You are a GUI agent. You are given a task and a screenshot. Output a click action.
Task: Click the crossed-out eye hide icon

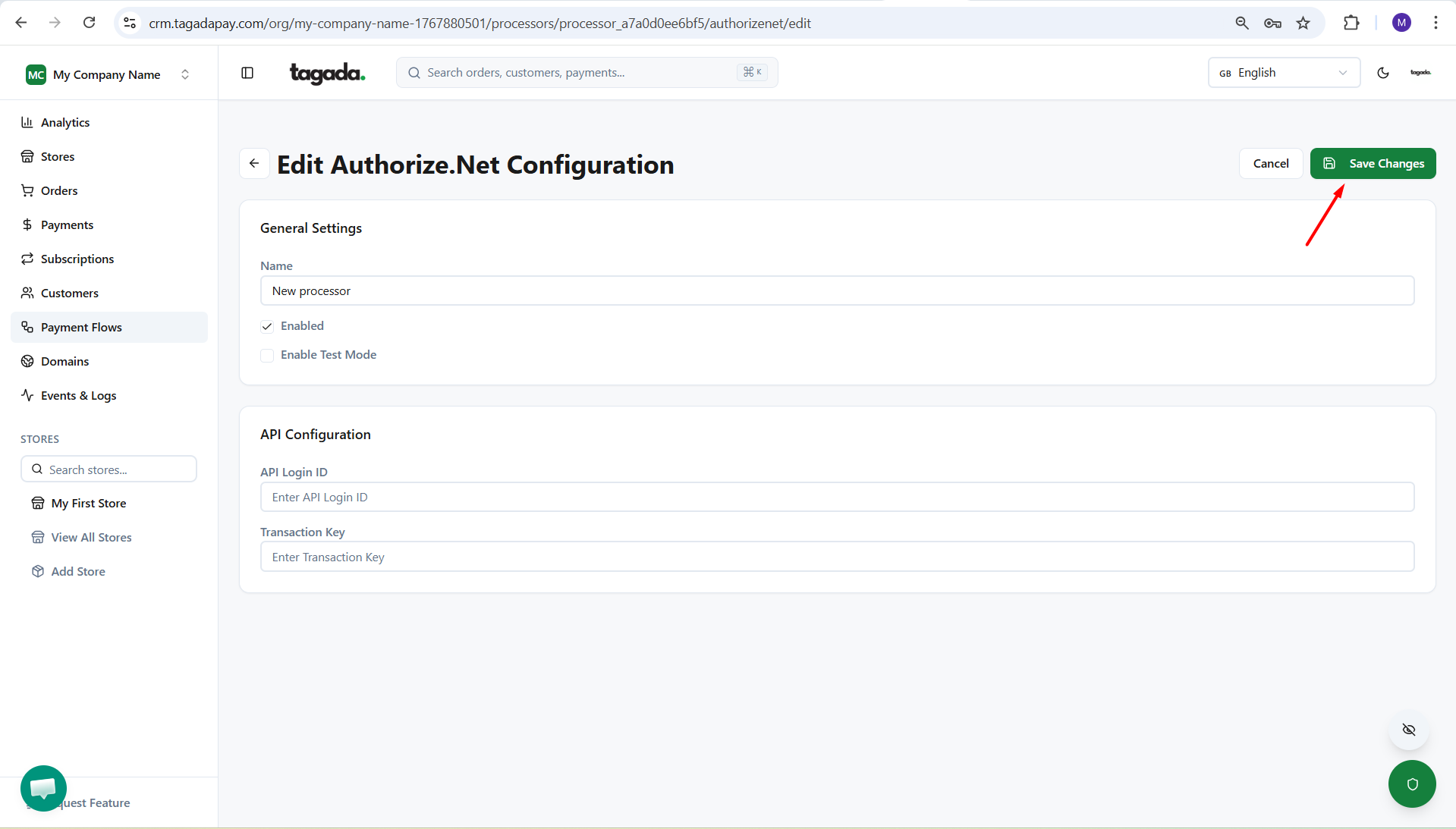[1409, 730]
